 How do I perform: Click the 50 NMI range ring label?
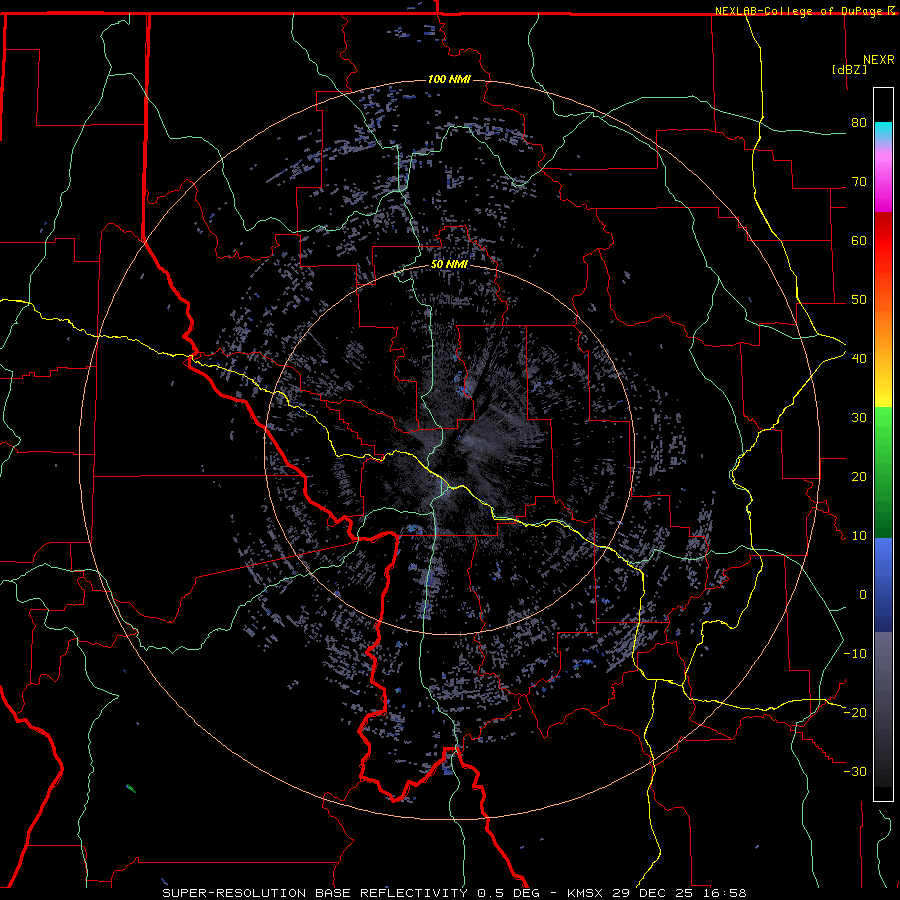click(449, 264)
